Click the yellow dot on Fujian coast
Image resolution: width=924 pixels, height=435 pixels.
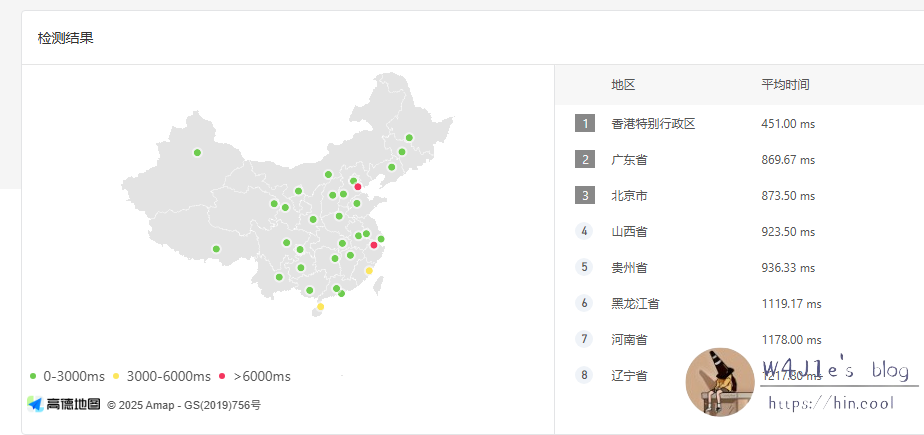[x=369, y=271]
